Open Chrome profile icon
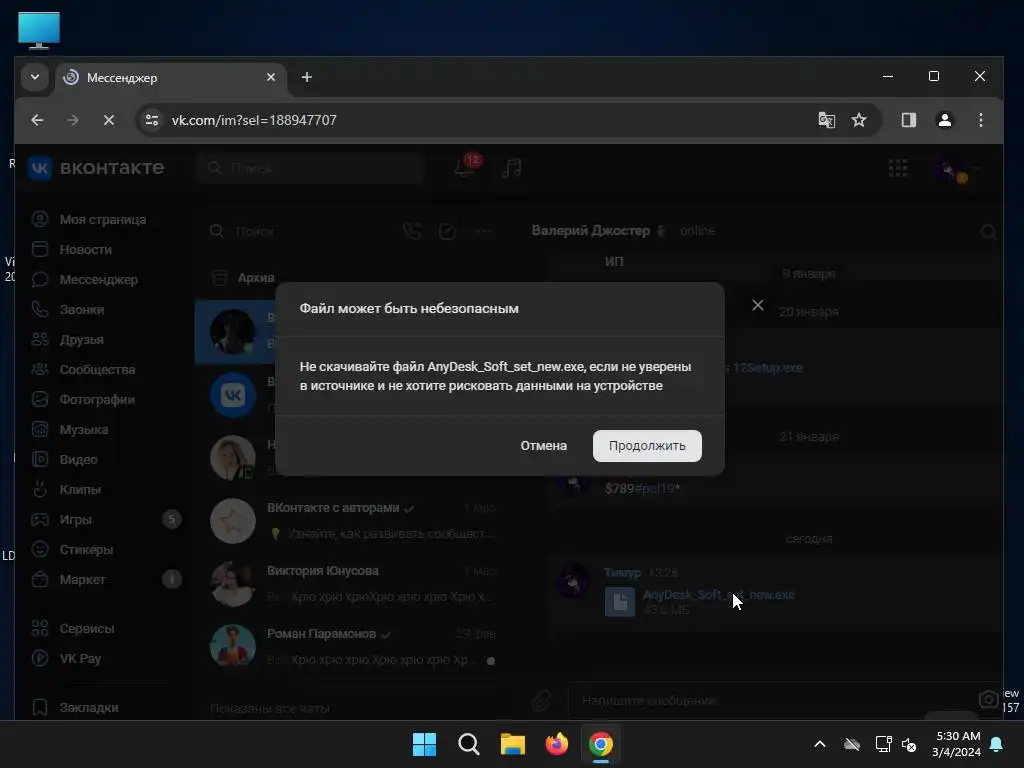This screenshot has width=1024, height=768. tap(944, 120)
